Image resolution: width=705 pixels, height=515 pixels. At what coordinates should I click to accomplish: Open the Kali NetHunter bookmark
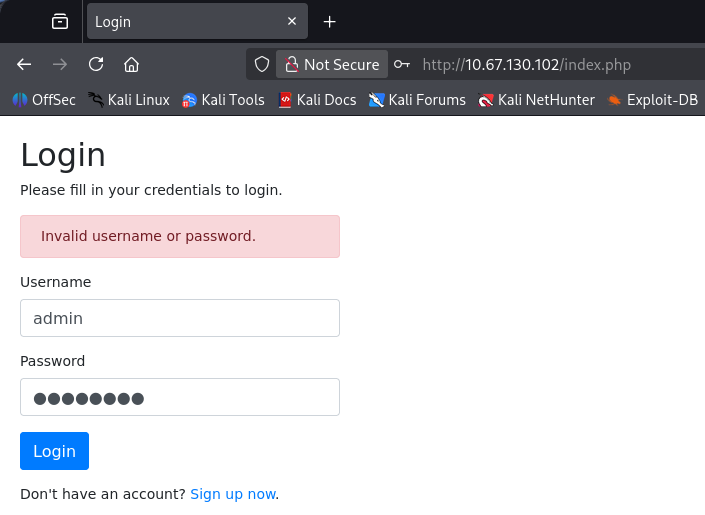tap(536, 99)
